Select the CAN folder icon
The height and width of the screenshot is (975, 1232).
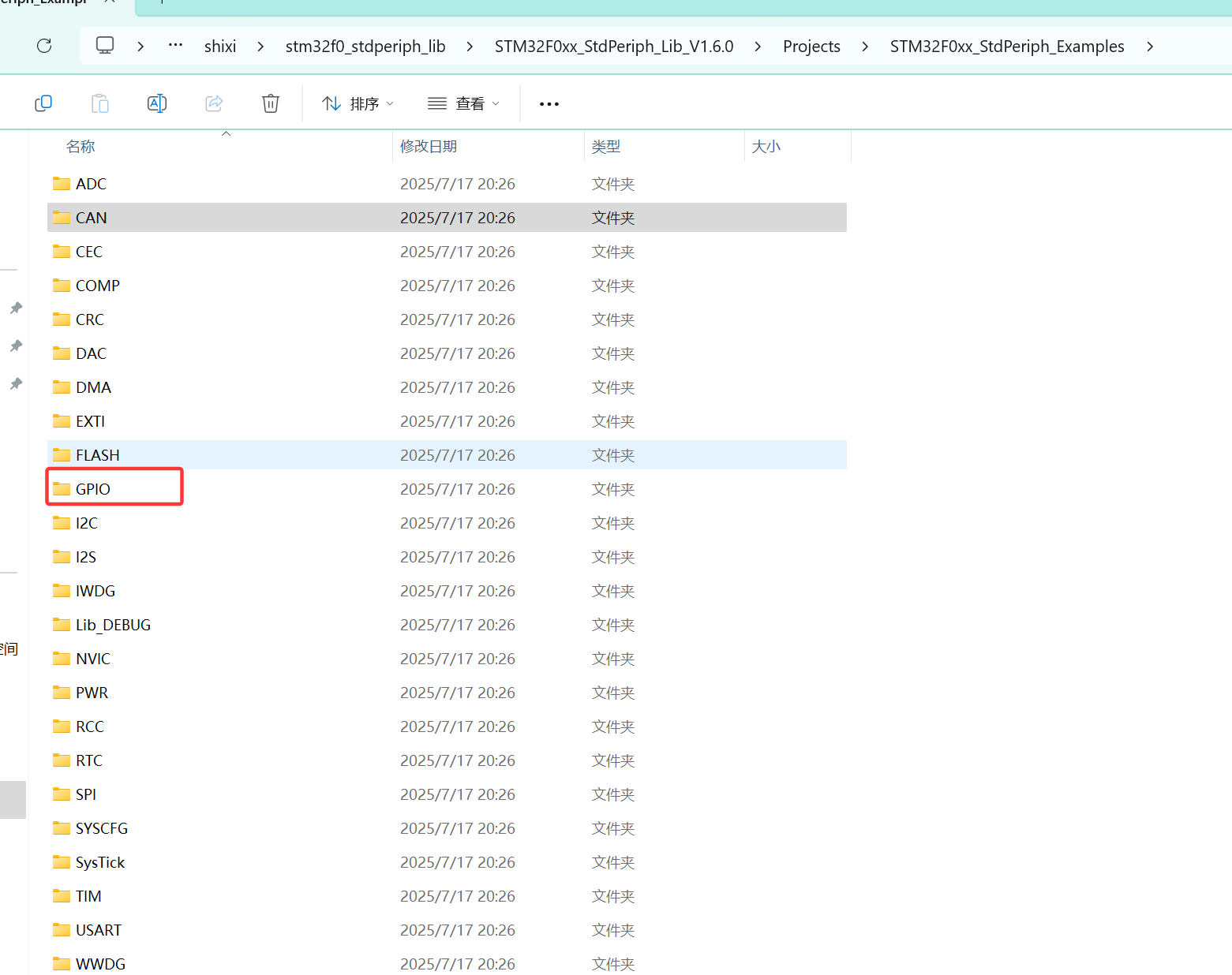coord(62,218)
